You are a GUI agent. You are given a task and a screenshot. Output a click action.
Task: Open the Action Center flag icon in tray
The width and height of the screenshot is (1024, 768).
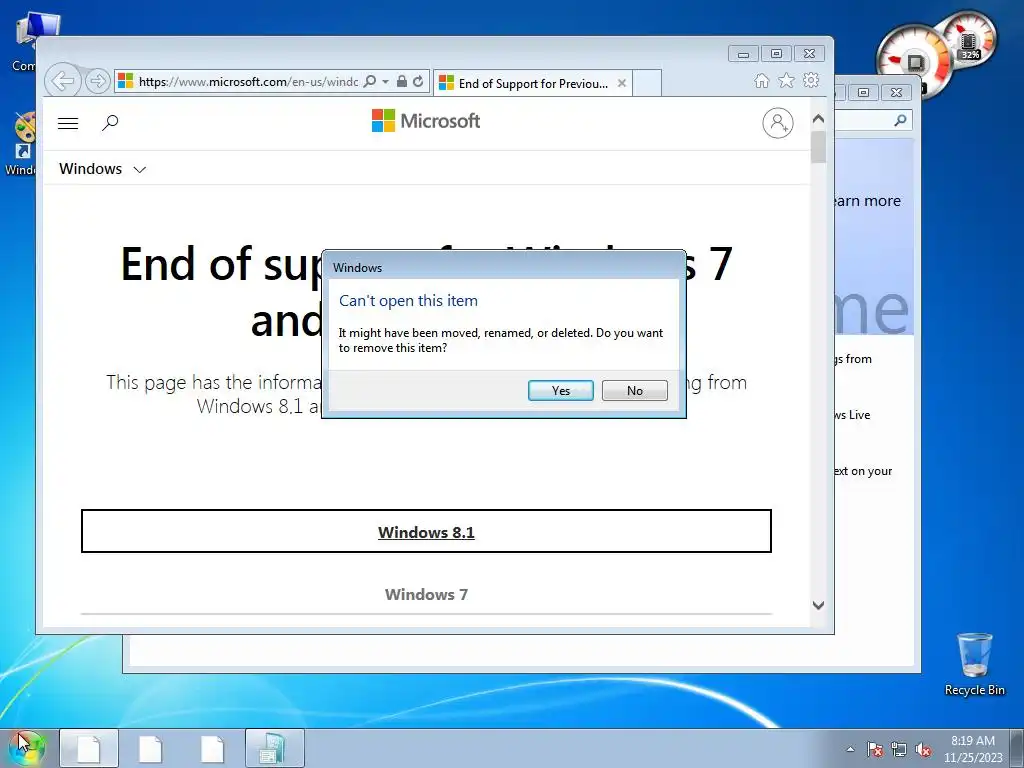tap(875, 750)
